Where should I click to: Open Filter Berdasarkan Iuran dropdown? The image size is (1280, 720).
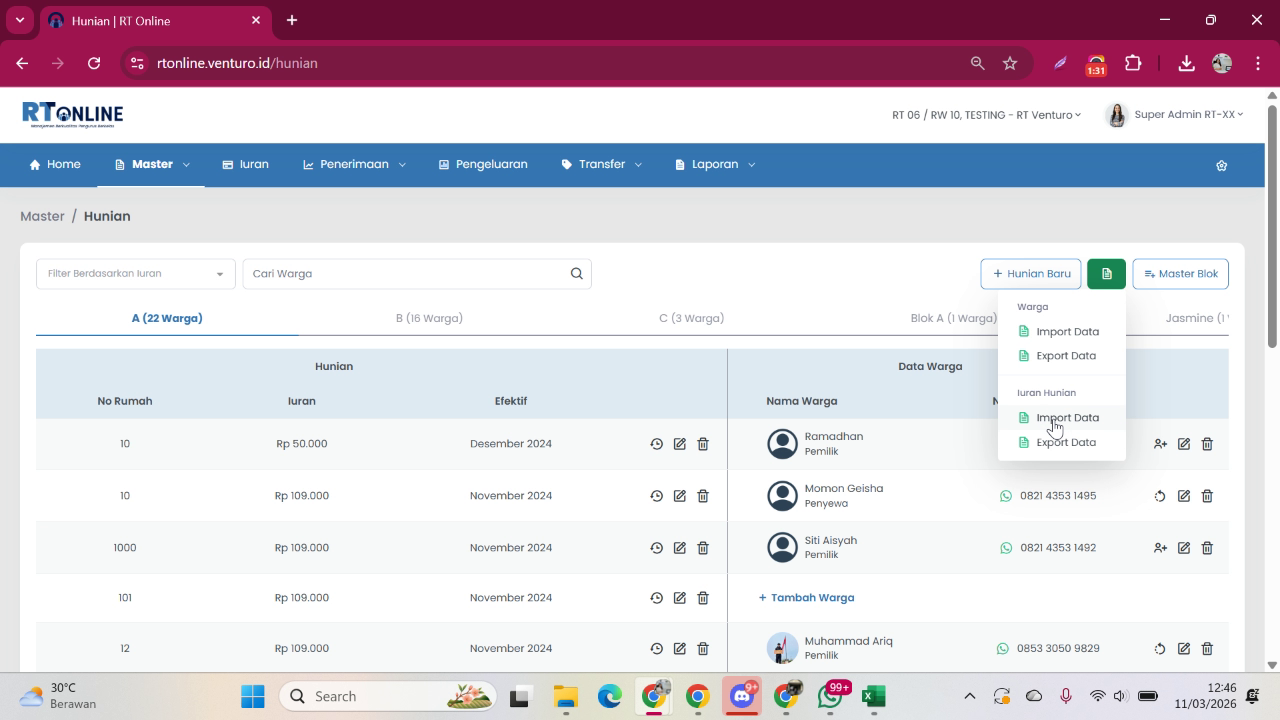[136, 274]
